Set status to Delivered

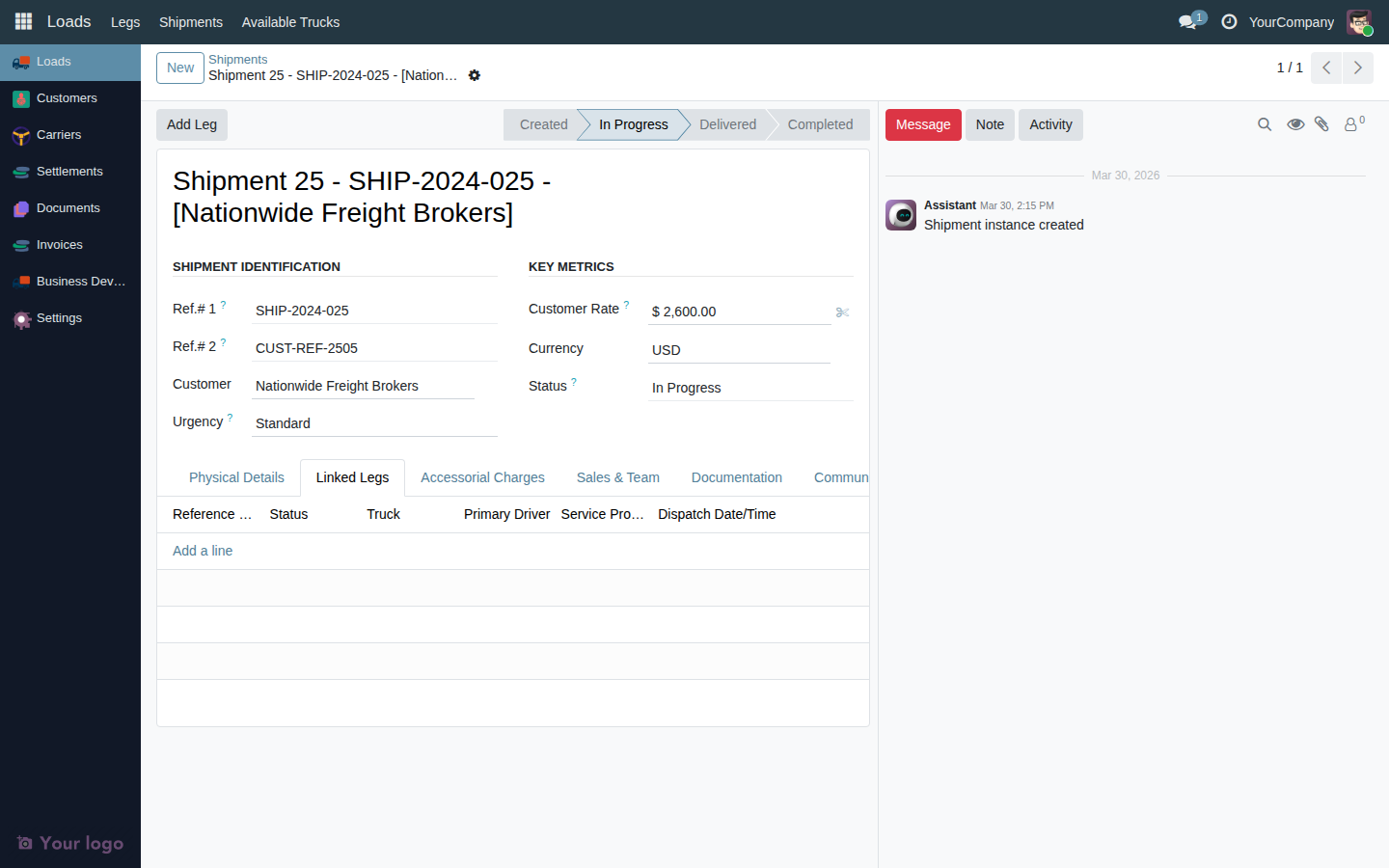point(727,124)
